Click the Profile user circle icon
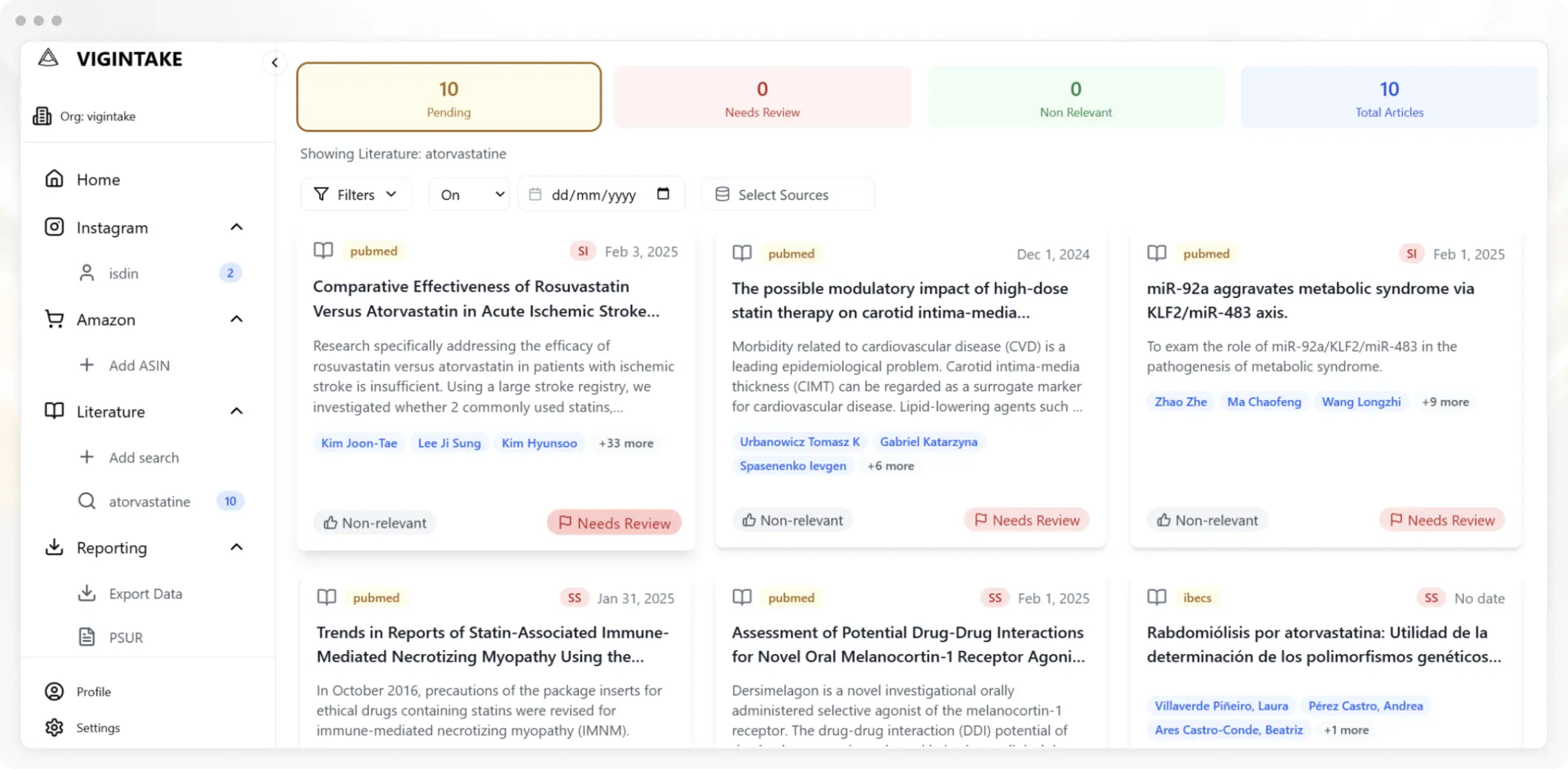 [x=54, y=691]
